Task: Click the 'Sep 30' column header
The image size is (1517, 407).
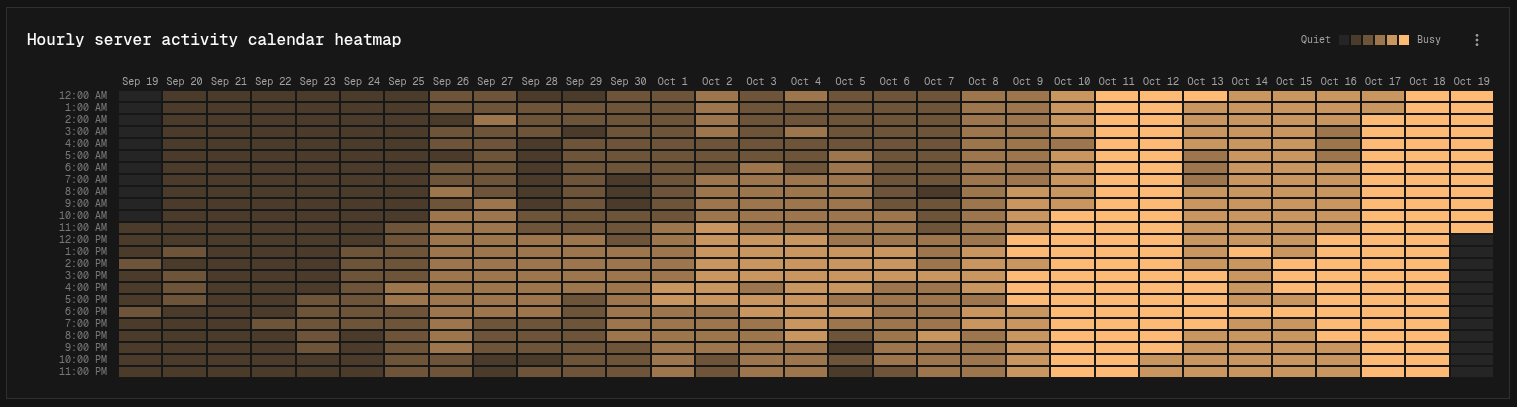Action: click(x=628, y=82)
